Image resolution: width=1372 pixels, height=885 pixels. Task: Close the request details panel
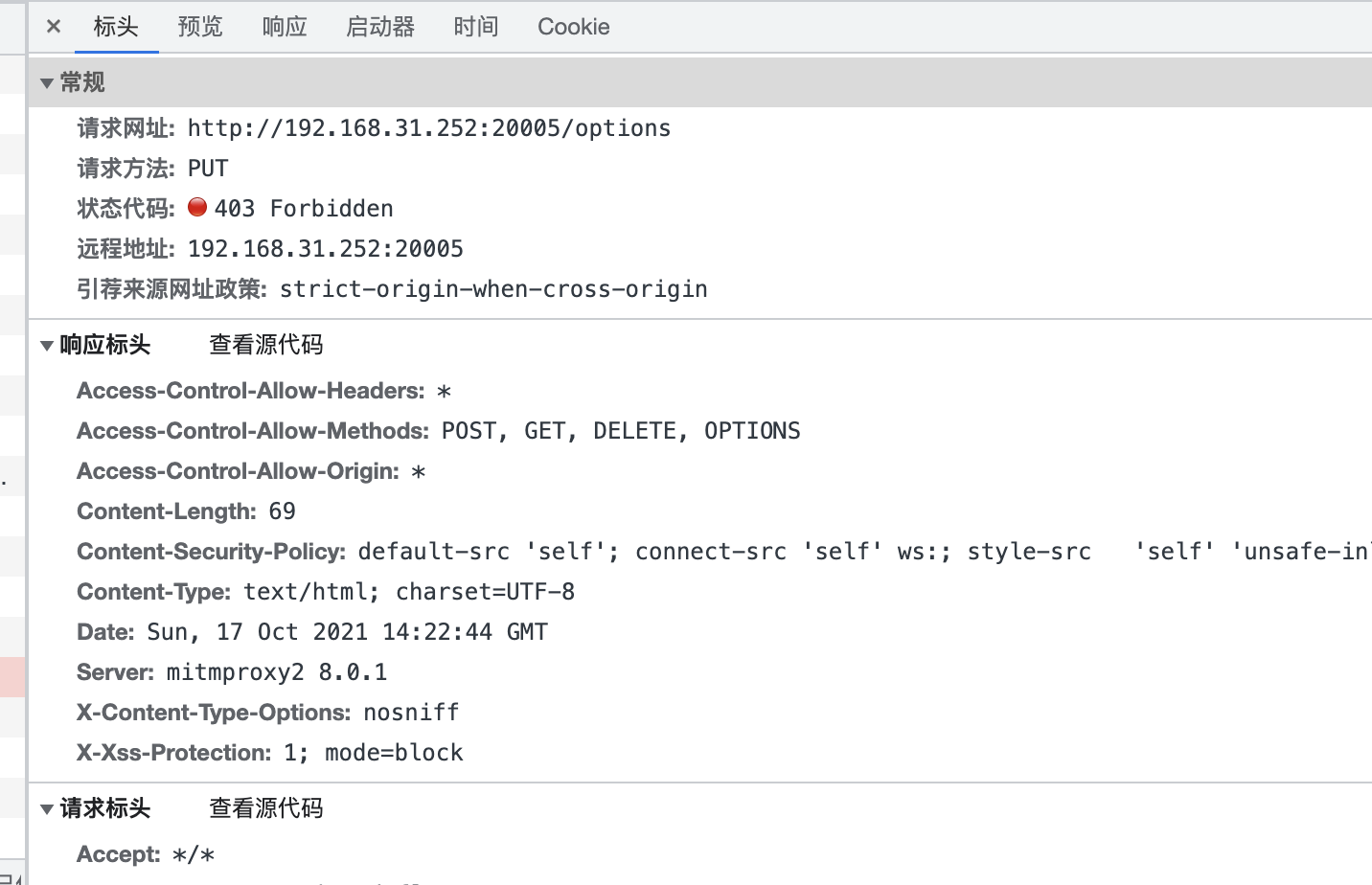click(54, 27)
